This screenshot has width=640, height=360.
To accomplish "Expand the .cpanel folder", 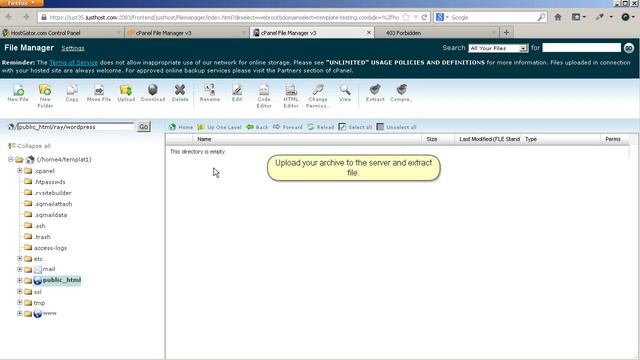I will click(20, 171).
